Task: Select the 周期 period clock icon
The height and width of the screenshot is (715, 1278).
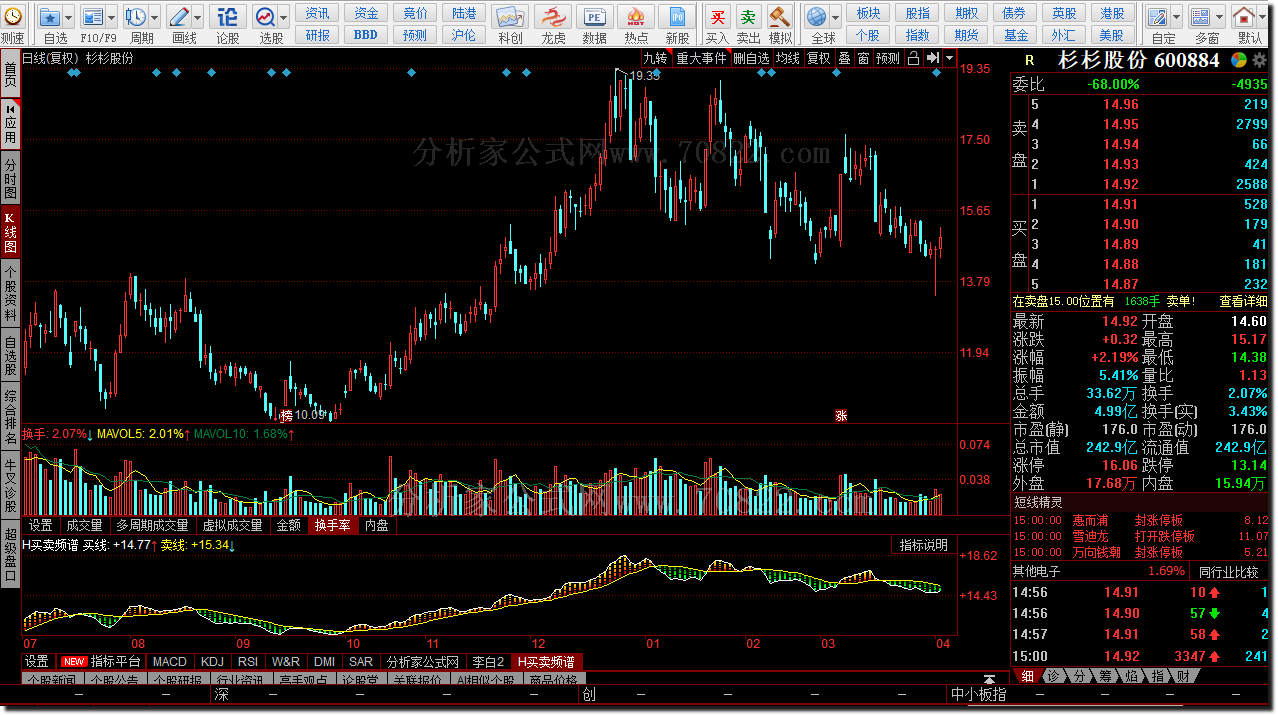Action: 135,17
